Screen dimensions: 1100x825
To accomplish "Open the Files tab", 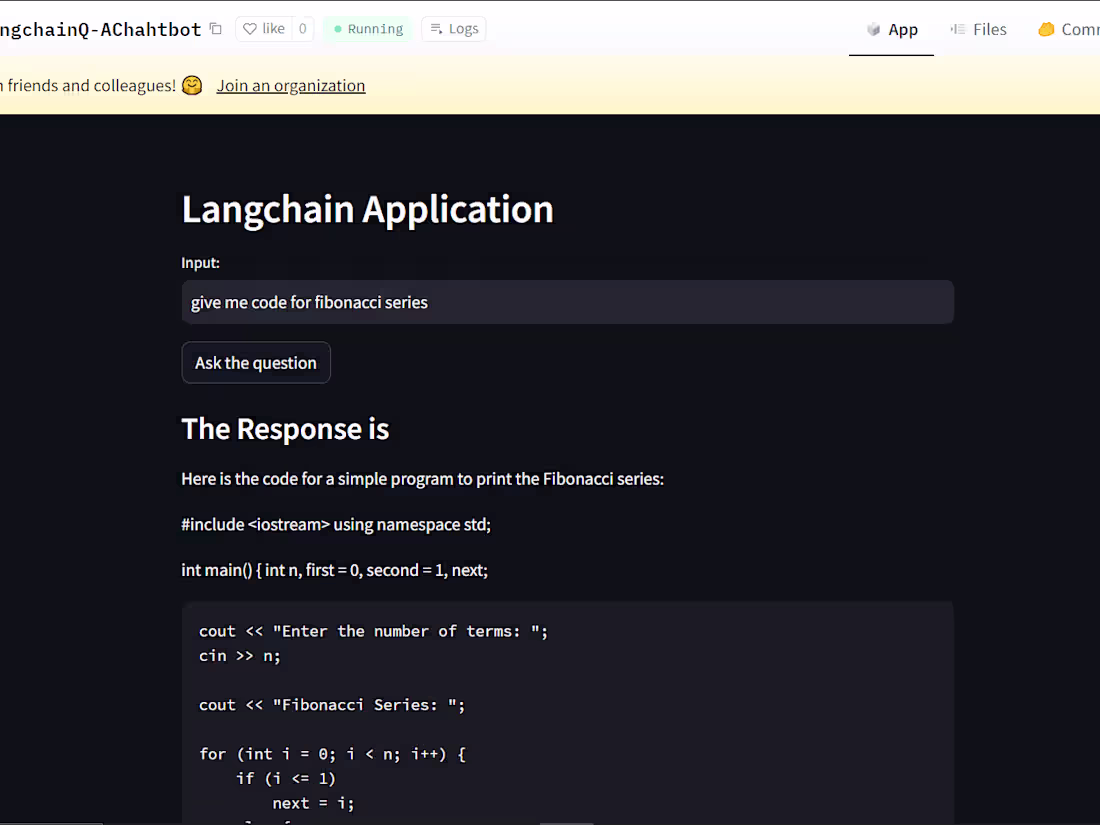I will click(979, 29).
